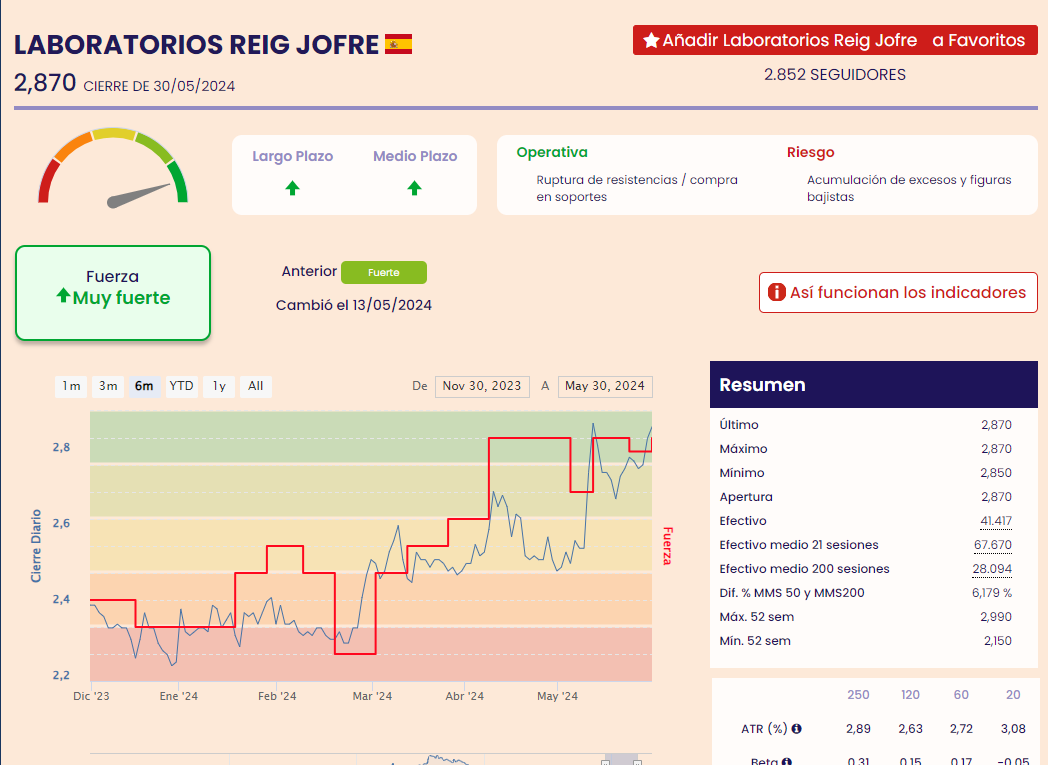Image resolution: width=1048 pixels, height=765 pixels.
Task: Edit the 'May 30, 2024' end date field
Action: (x=605, y=386)
